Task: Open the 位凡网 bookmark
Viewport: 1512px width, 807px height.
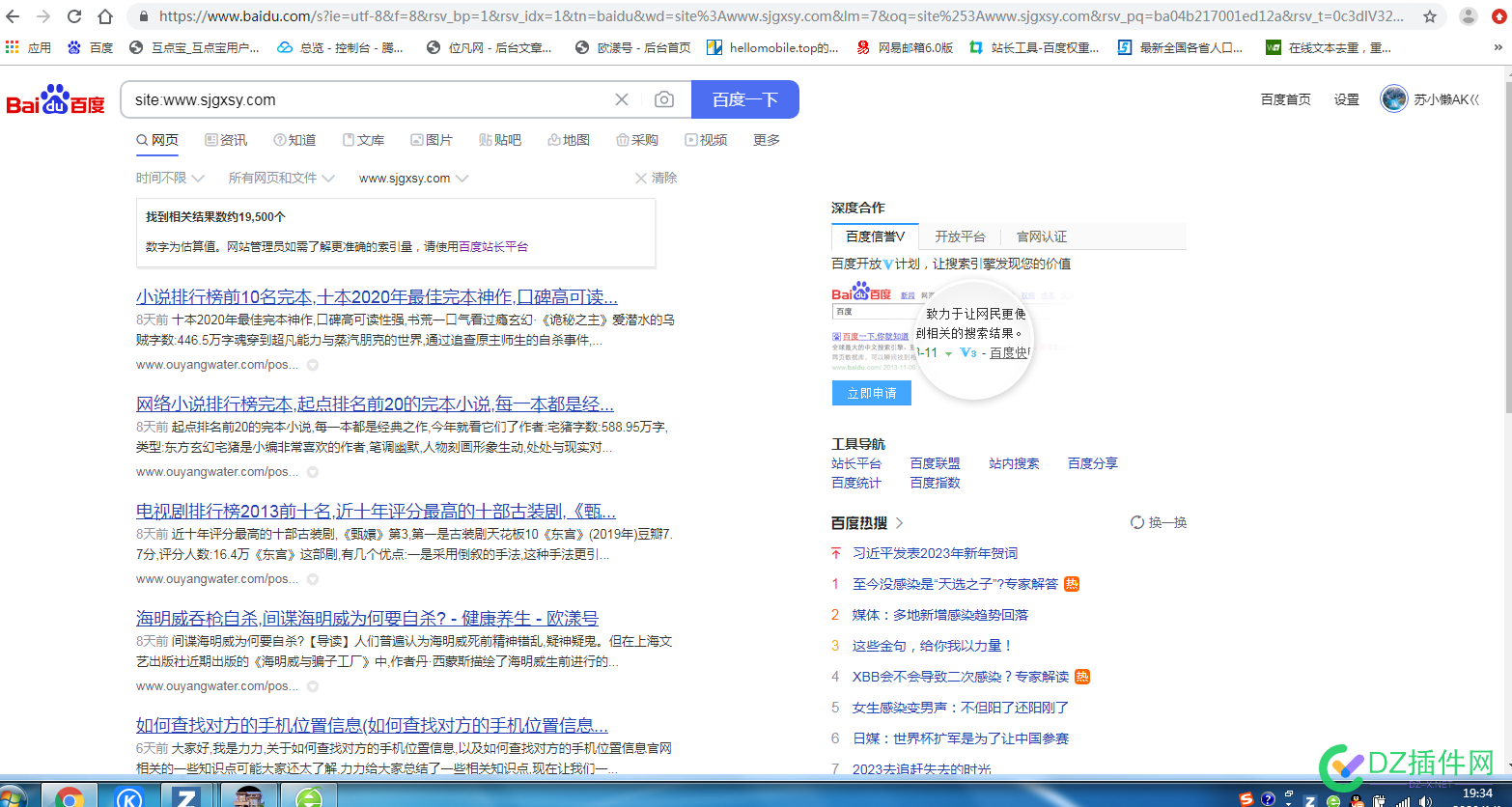Action: [x=490, y=47]
